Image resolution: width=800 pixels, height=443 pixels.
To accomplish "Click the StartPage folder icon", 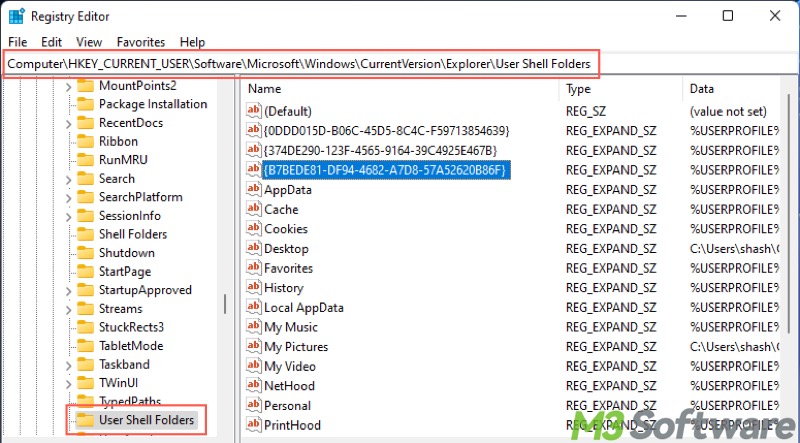I will (85, 272).
